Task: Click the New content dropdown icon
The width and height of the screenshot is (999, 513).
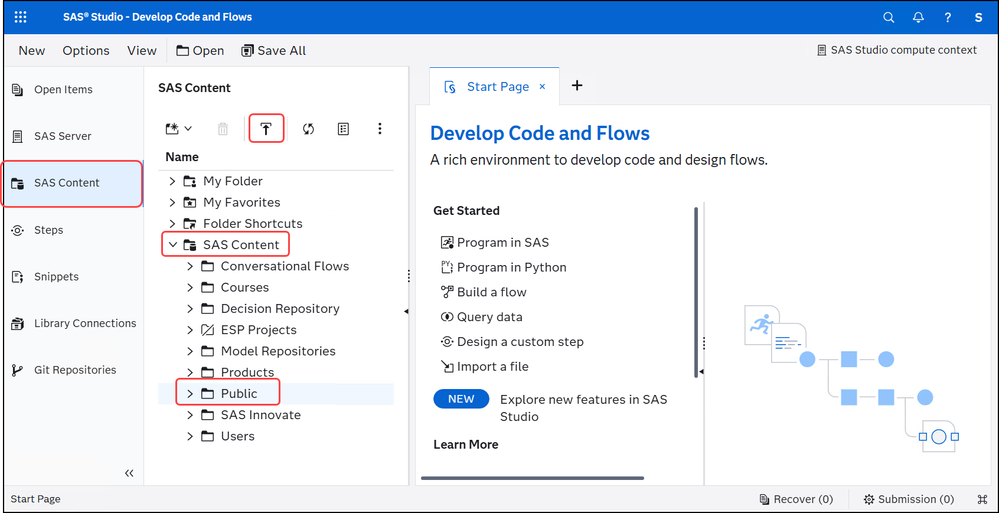Action: (x=178, y=129)
